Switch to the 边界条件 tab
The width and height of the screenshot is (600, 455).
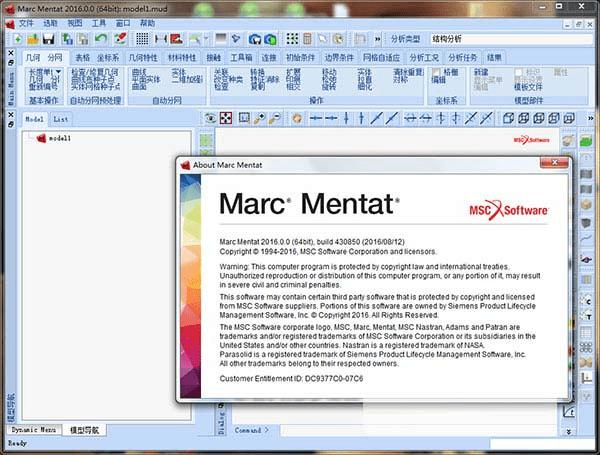point(339,58)
